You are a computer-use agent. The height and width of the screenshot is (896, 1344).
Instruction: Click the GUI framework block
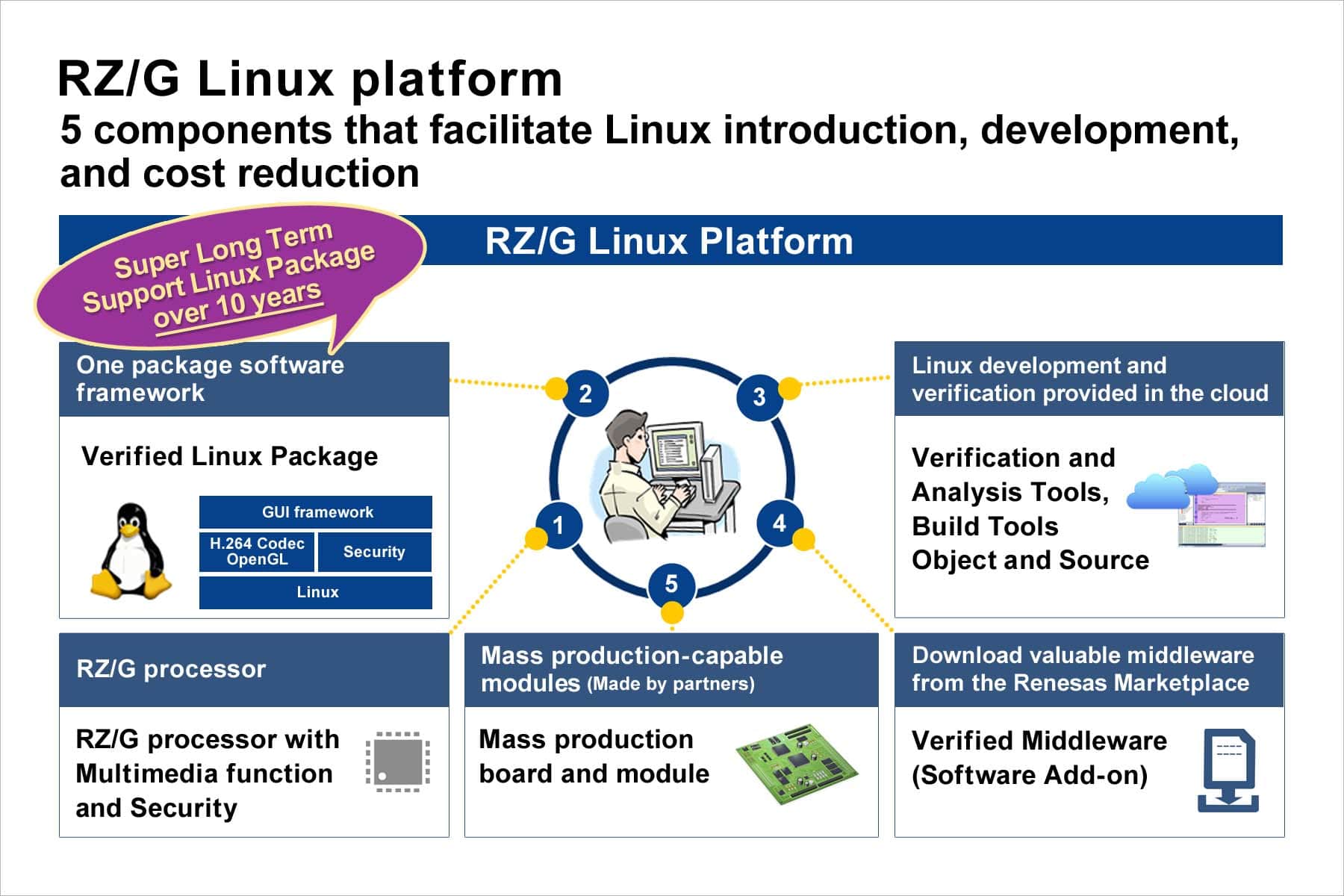pos(316,512)
